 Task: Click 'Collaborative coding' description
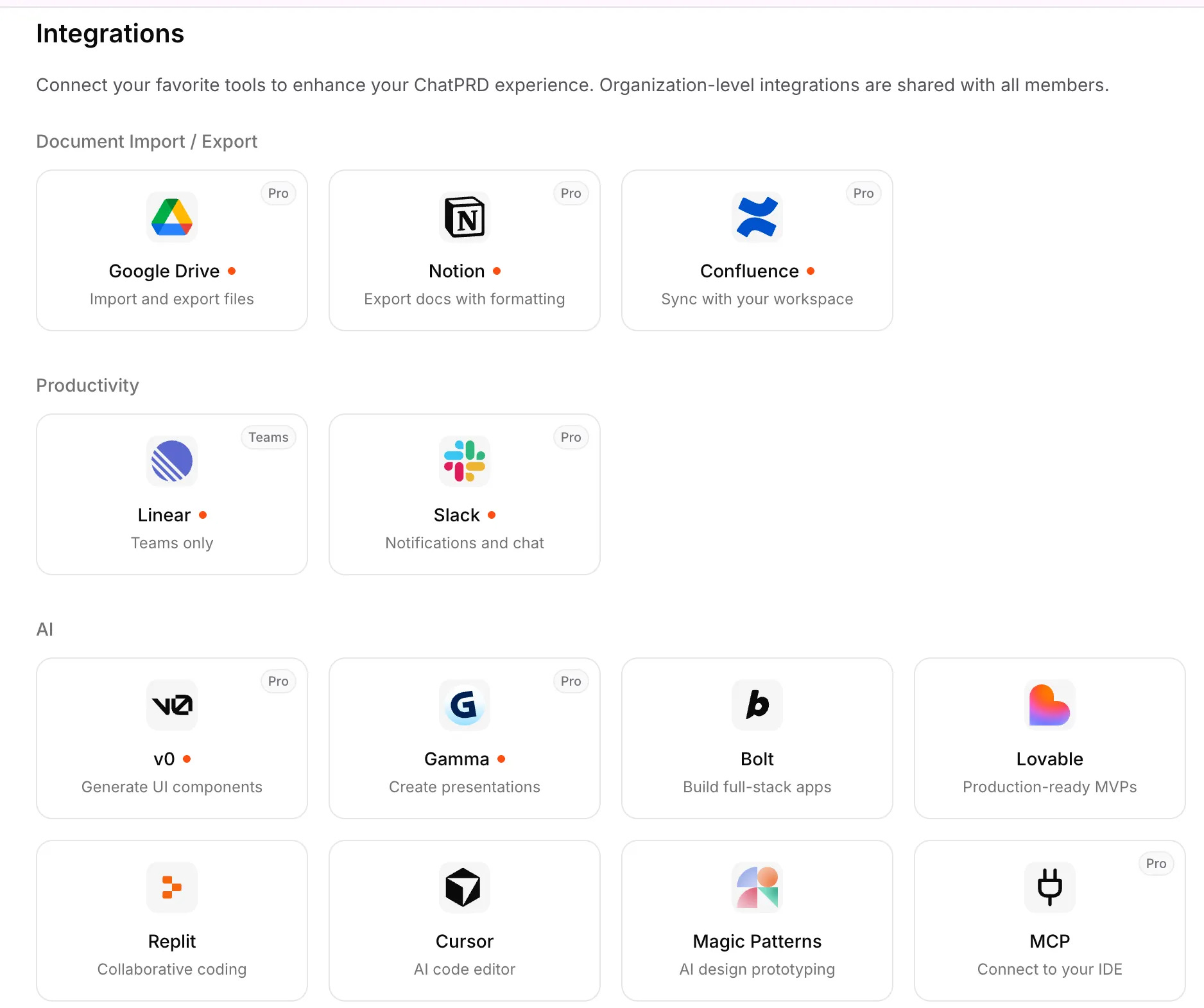tap(172, 969)
